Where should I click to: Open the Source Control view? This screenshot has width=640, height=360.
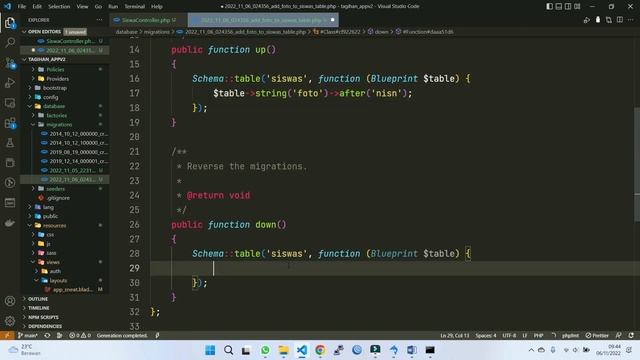(10, 63)
